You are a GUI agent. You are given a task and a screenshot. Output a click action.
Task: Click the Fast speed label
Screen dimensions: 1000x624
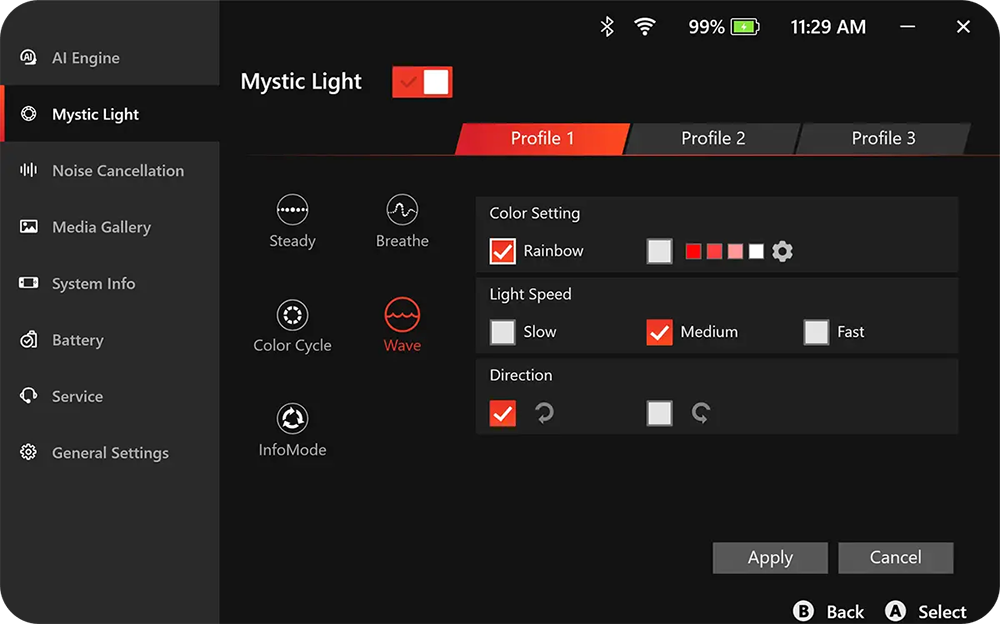[x=850, y=332]
